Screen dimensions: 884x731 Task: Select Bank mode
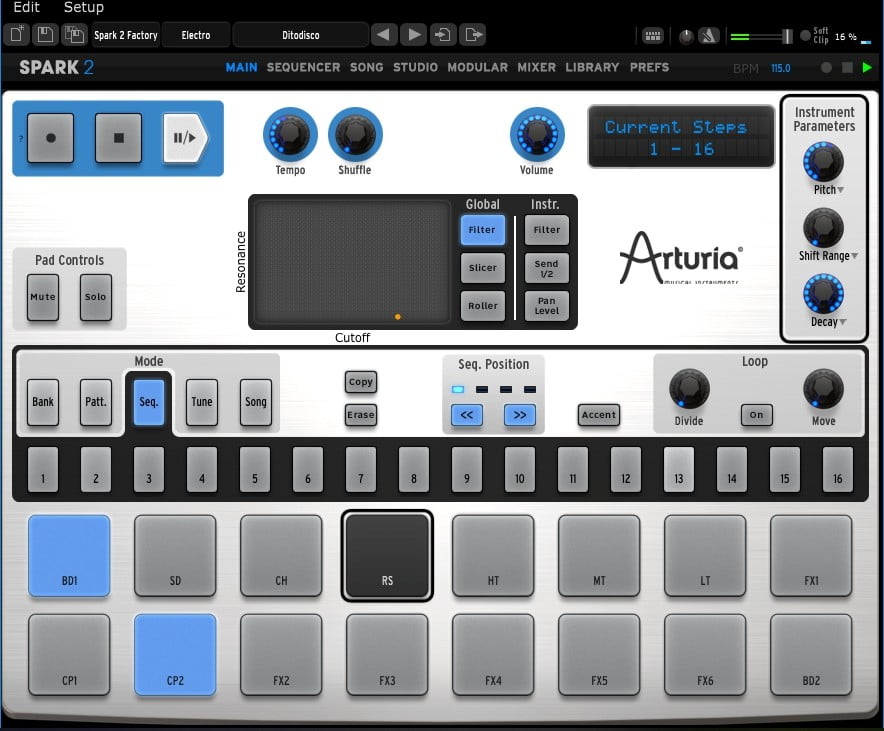pos(43,402)
